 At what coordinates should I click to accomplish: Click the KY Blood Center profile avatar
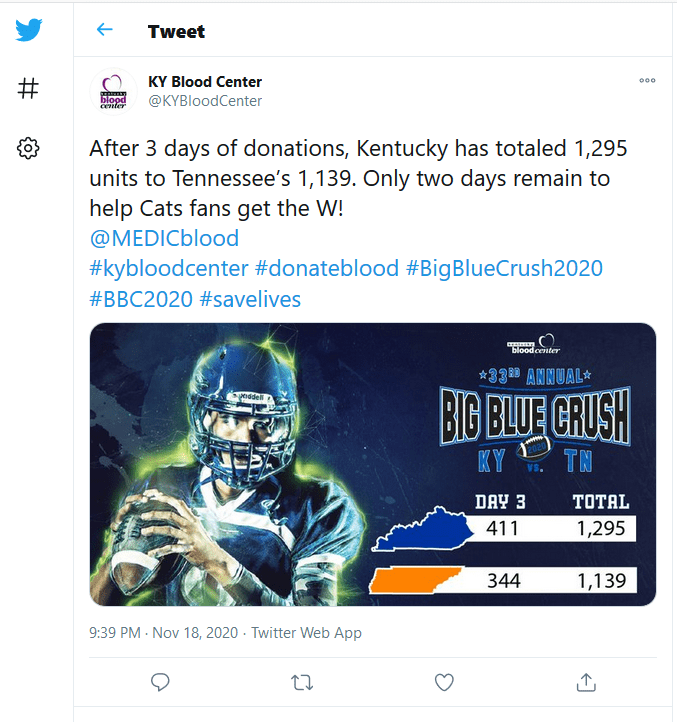(113, 91)
